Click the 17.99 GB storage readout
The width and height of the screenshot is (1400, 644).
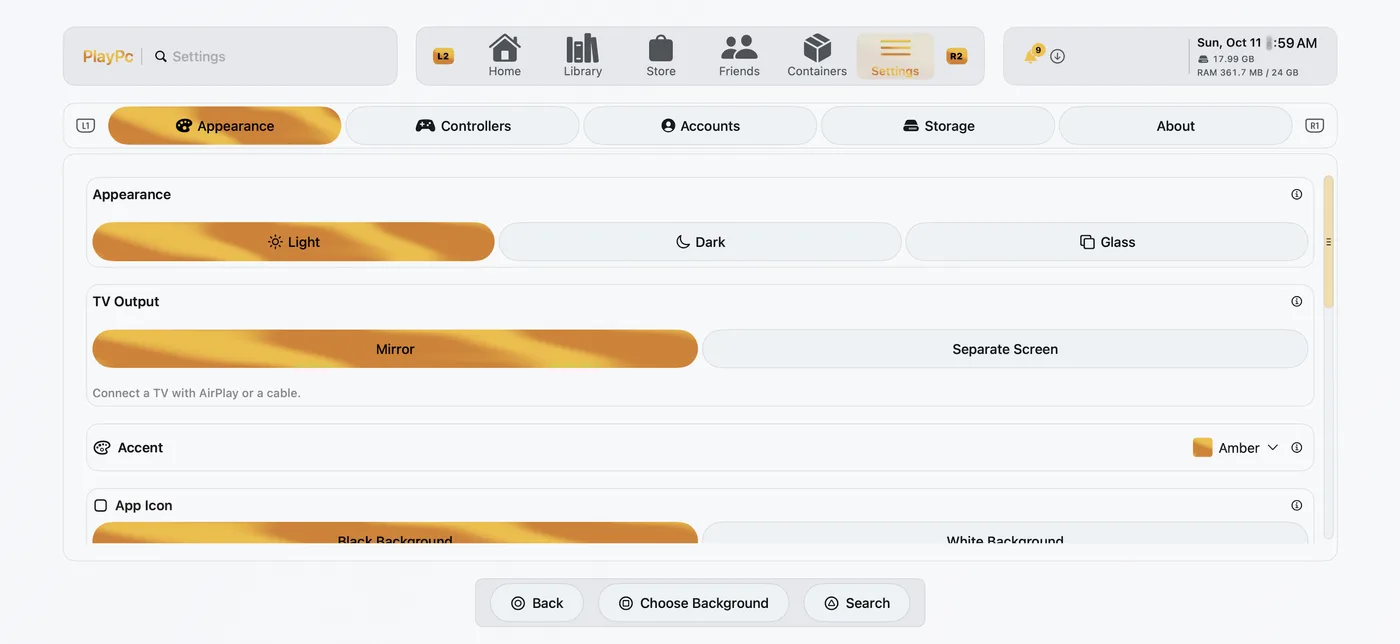click(x=1226, y=59)
